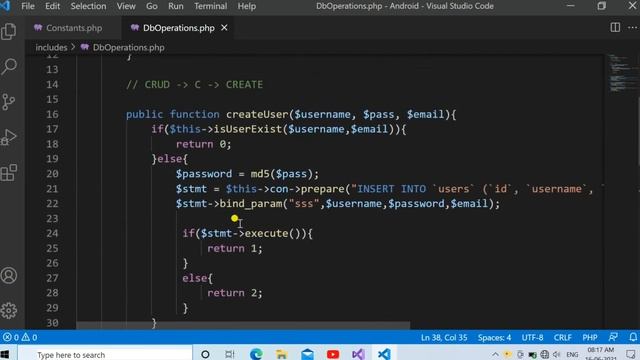
Task: Open the Mail app from the taskbar
Action: pos(307,354)
